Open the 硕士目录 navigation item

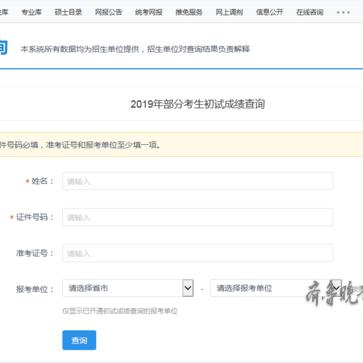[68, 12]
